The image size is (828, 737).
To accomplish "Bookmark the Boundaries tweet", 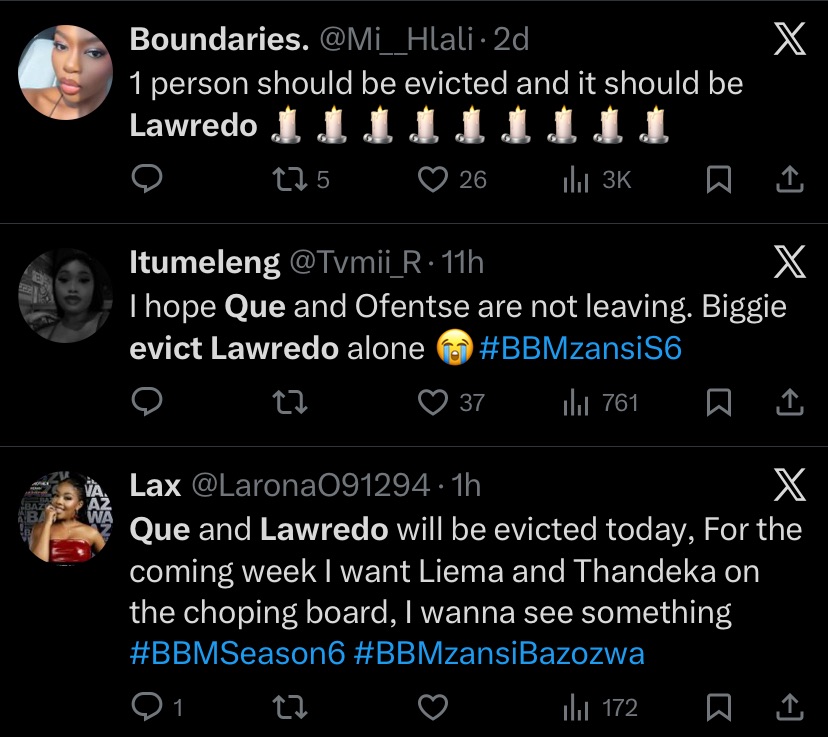I will click(717, 179).
